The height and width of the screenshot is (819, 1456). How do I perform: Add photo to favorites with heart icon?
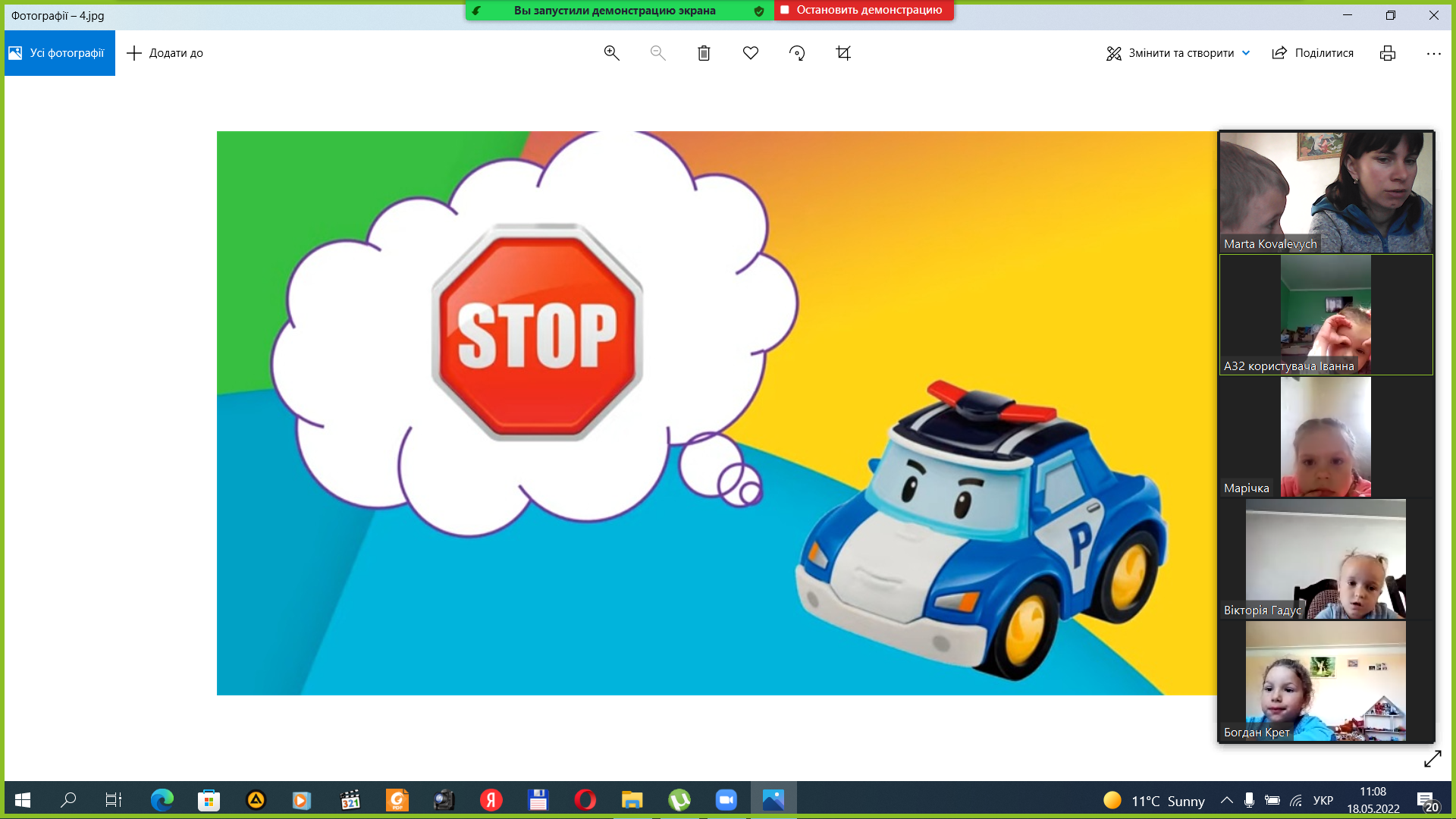coord(751,53)
